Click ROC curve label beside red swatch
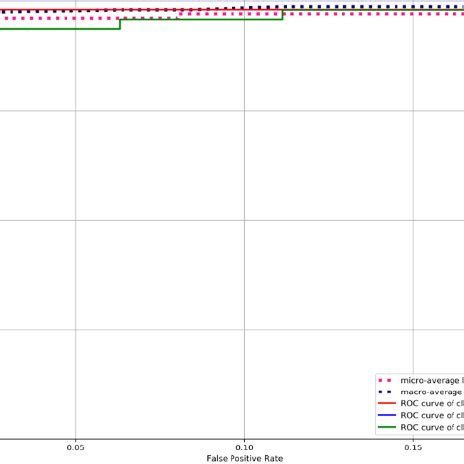 pos(432,403)
